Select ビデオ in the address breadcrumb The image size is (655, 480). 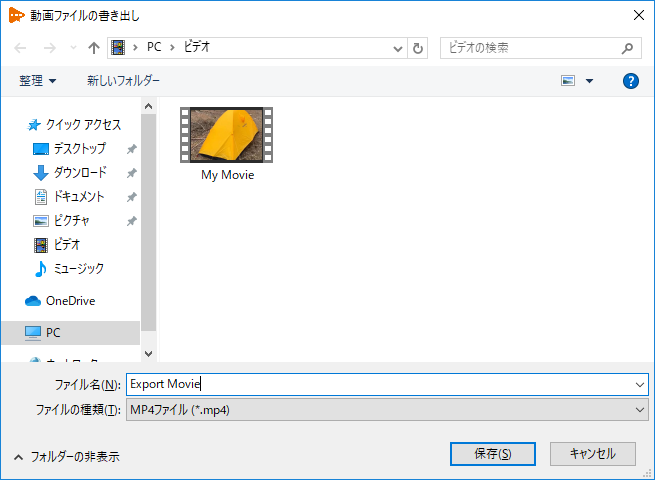coord(197,47)
